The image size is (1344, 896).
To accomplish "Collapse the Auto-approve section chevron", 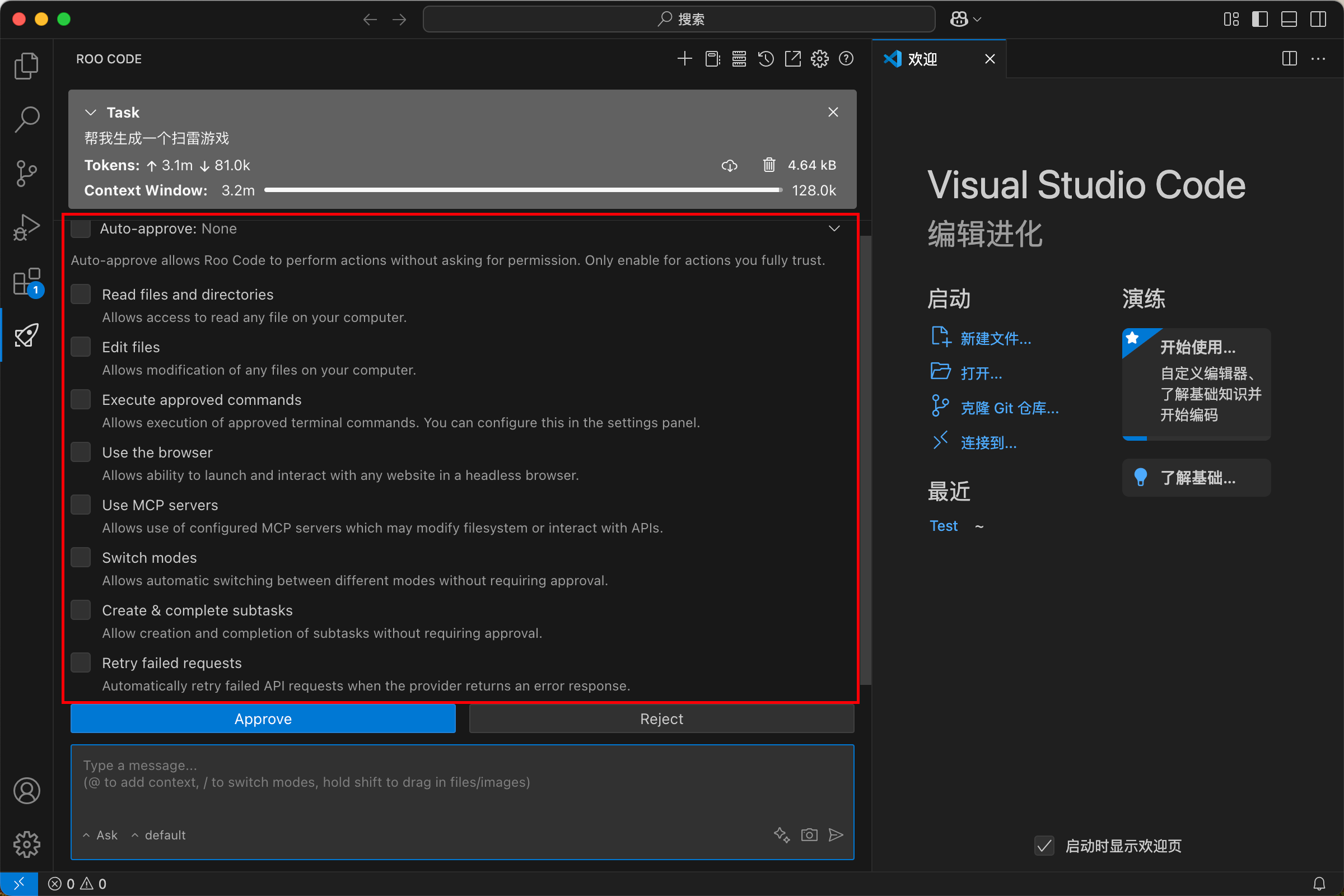I will click(834, 228).
